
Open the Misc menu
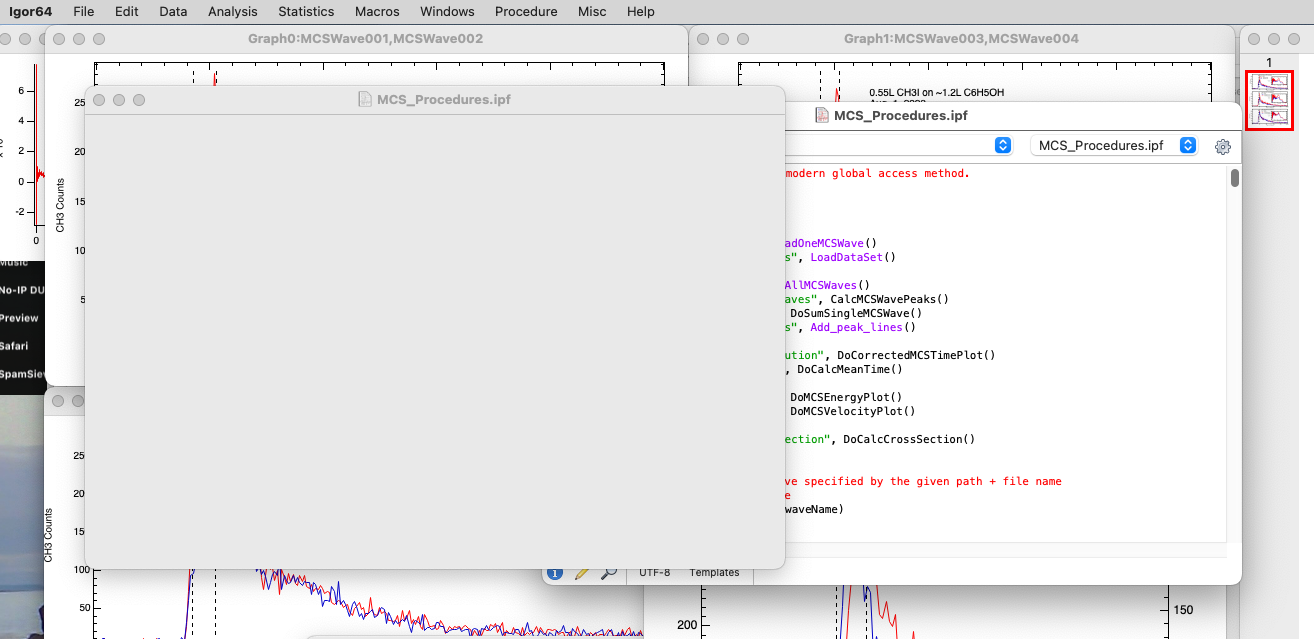(x=592, y=12)
